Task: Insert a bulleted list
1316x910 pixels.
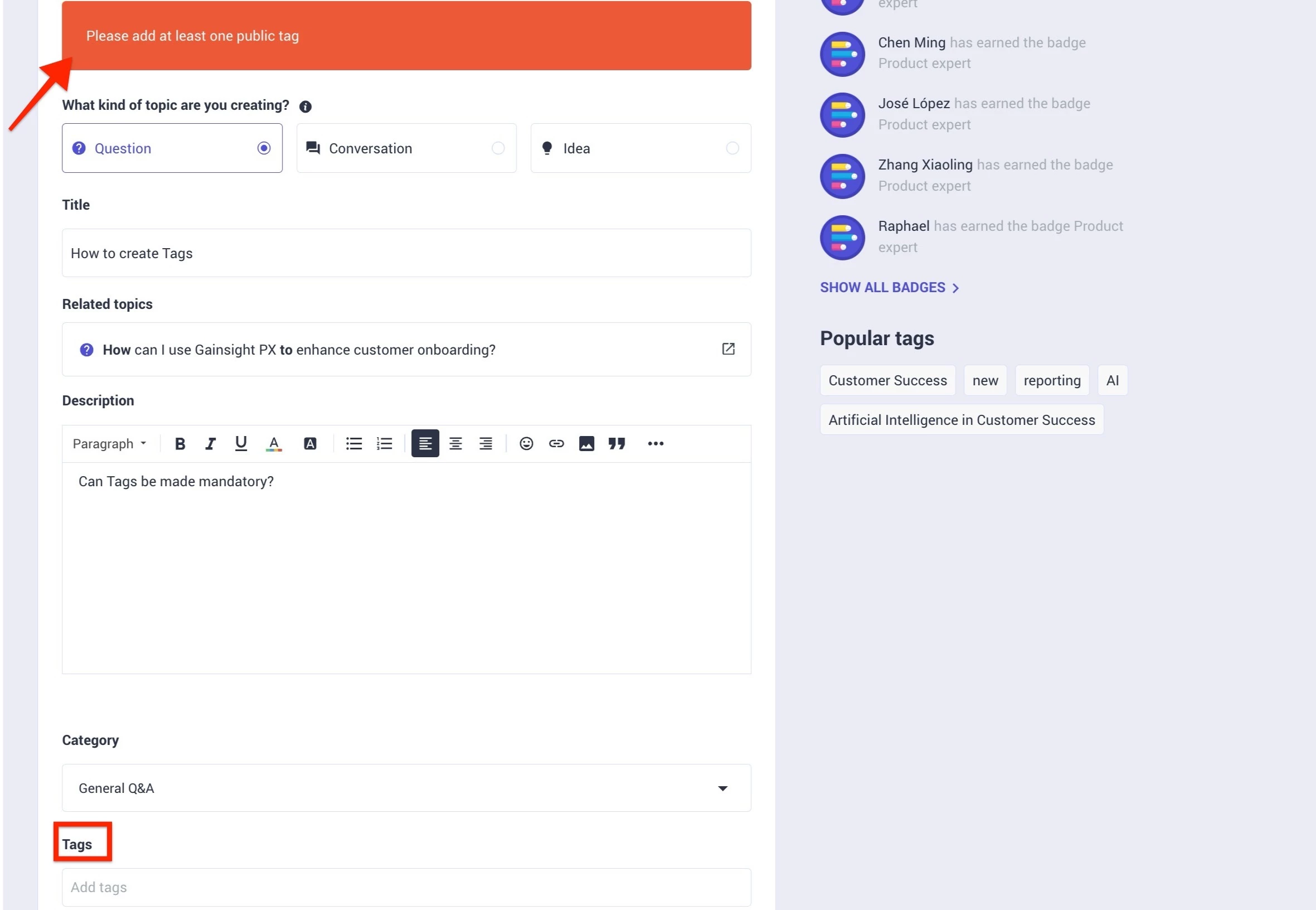Action: (x=354, y=444)
